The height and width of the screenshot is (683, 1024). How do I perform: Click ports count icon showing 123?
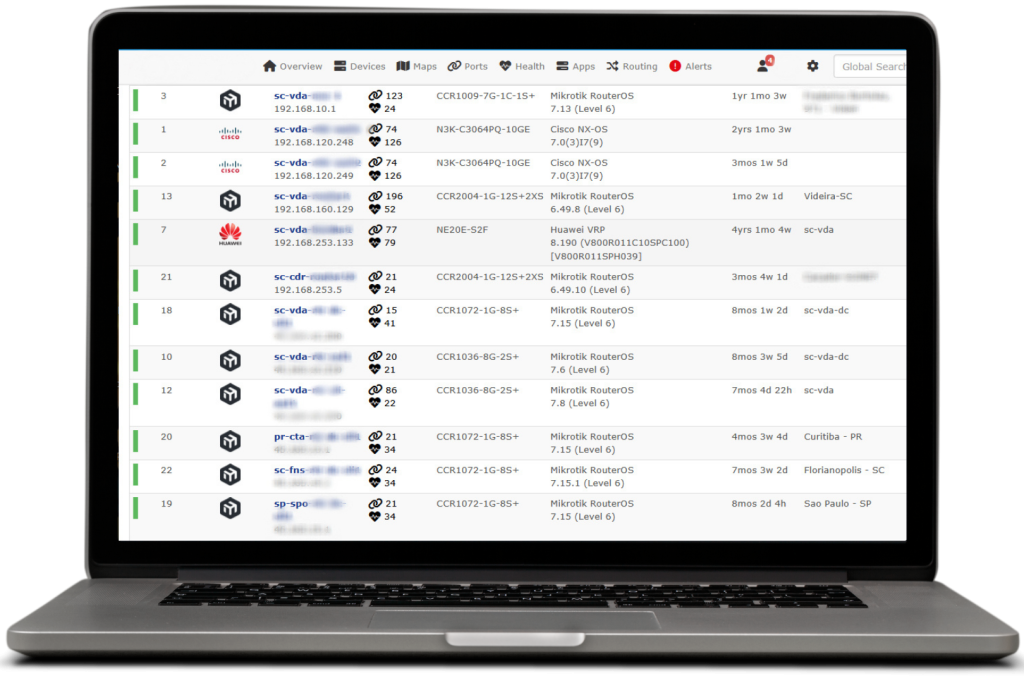pyautogui.click(x=375, y=95)
